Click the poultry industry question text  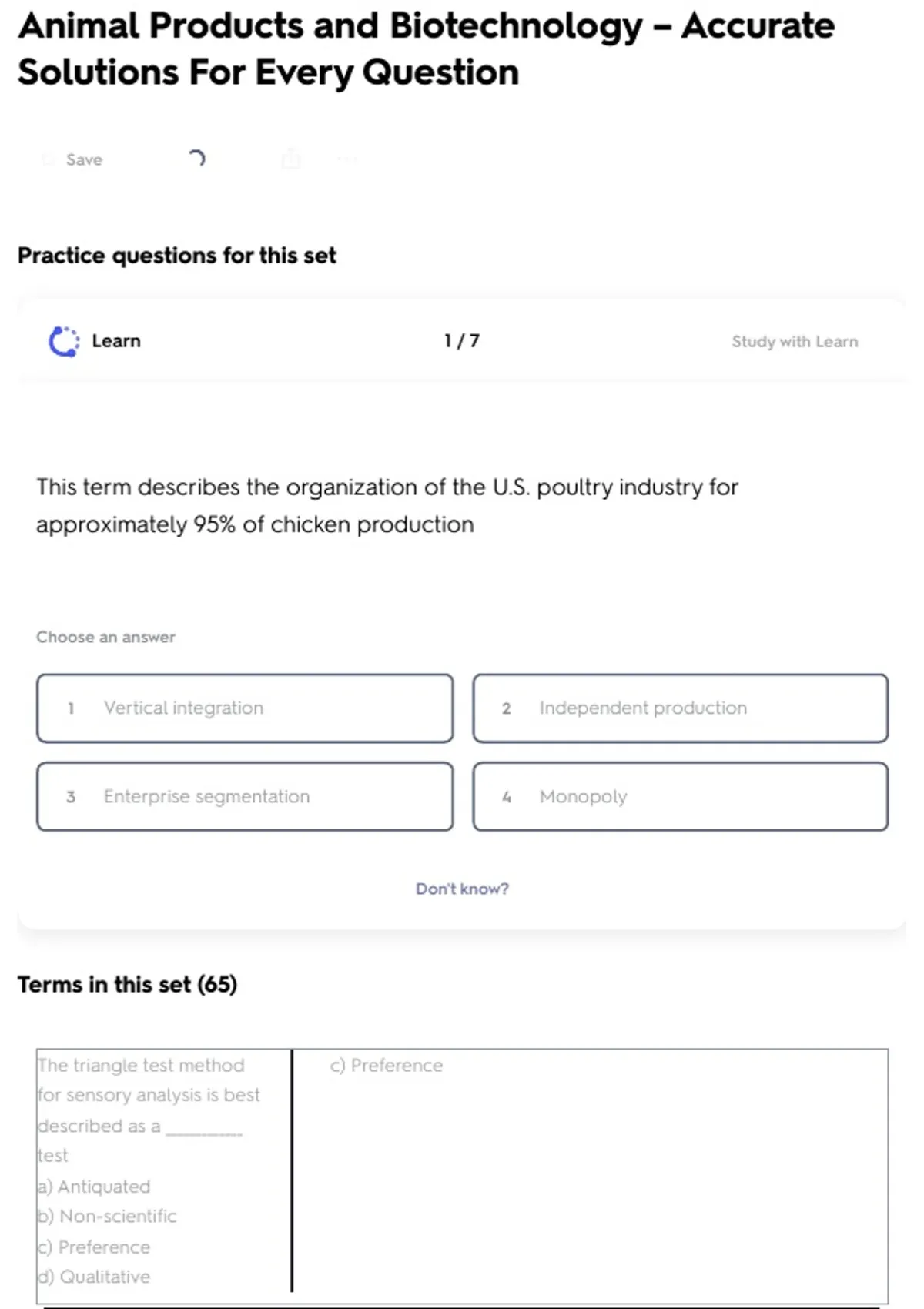click(x=387, y=506)
